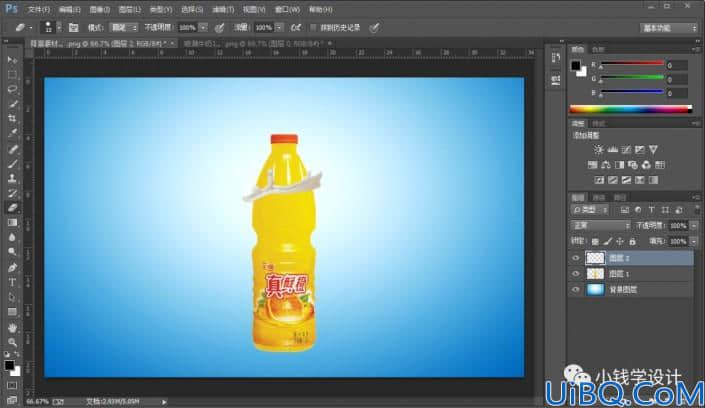Select the Pen tool

[x=12, y=268]
